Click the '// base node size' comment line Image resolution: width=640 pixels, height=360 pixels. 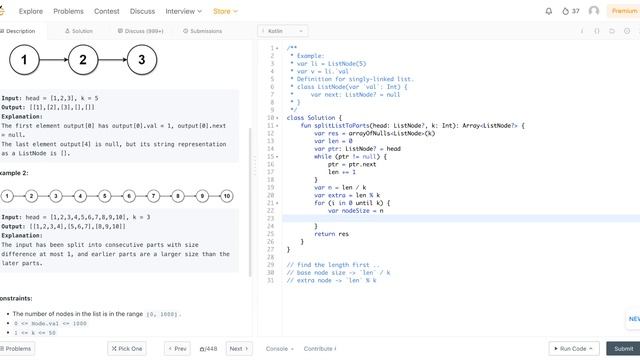(338, 273)
